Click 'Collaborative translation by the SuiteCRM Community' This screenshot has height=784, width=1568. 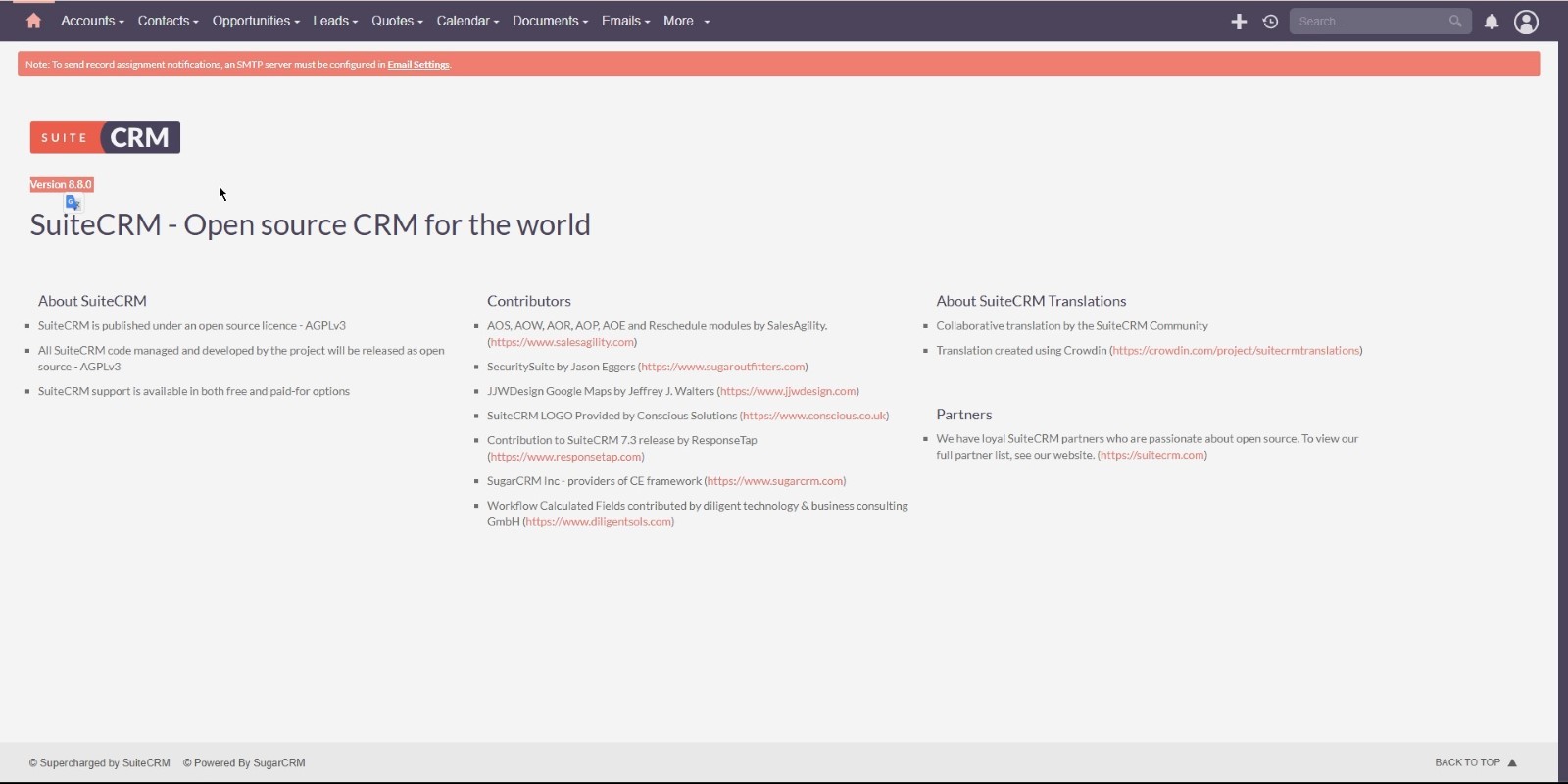point(1072,325)
